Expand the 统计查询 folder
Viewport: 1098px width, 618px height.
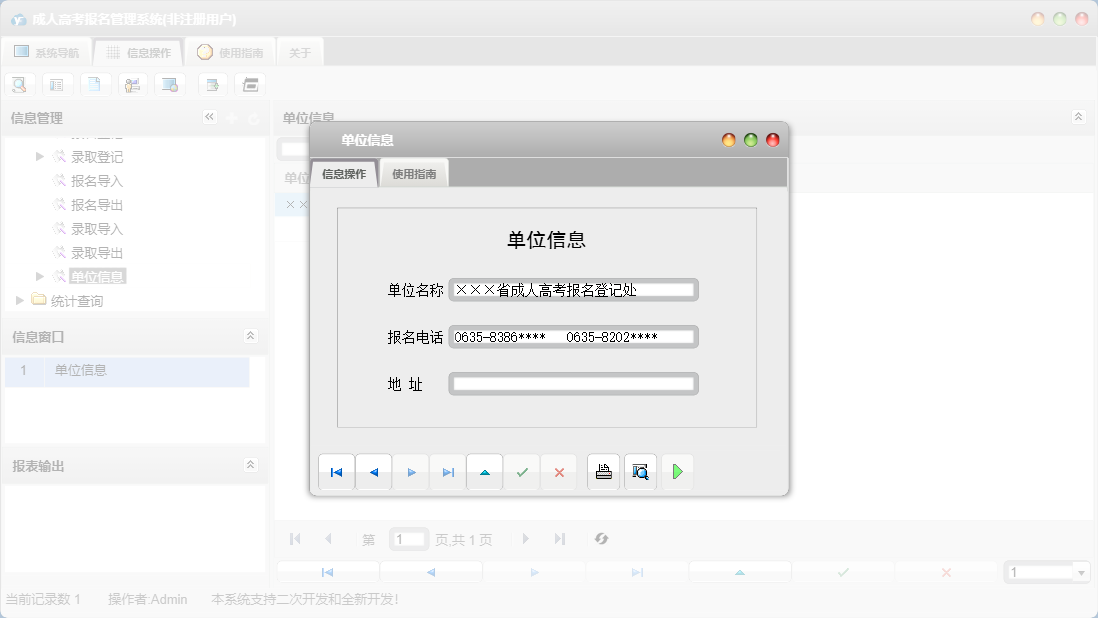(20, 300)
